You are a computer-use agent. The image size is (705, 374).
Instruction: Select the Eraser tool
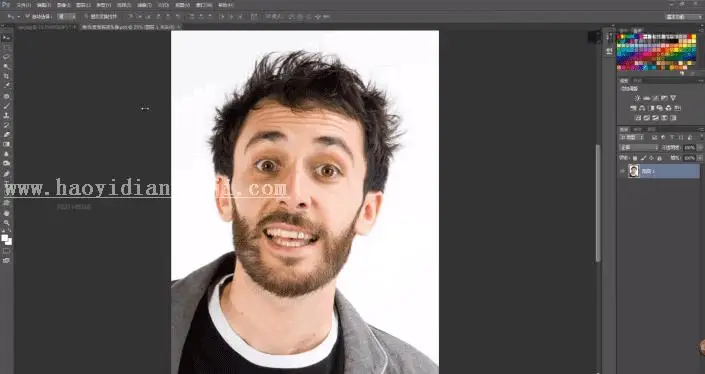[x=6, y=134]
